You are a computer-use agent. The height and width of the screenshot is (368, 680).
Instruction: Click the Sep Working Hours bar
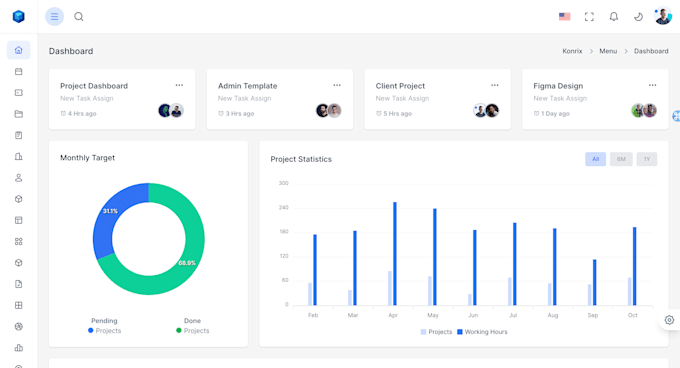(x=595, y=282)
